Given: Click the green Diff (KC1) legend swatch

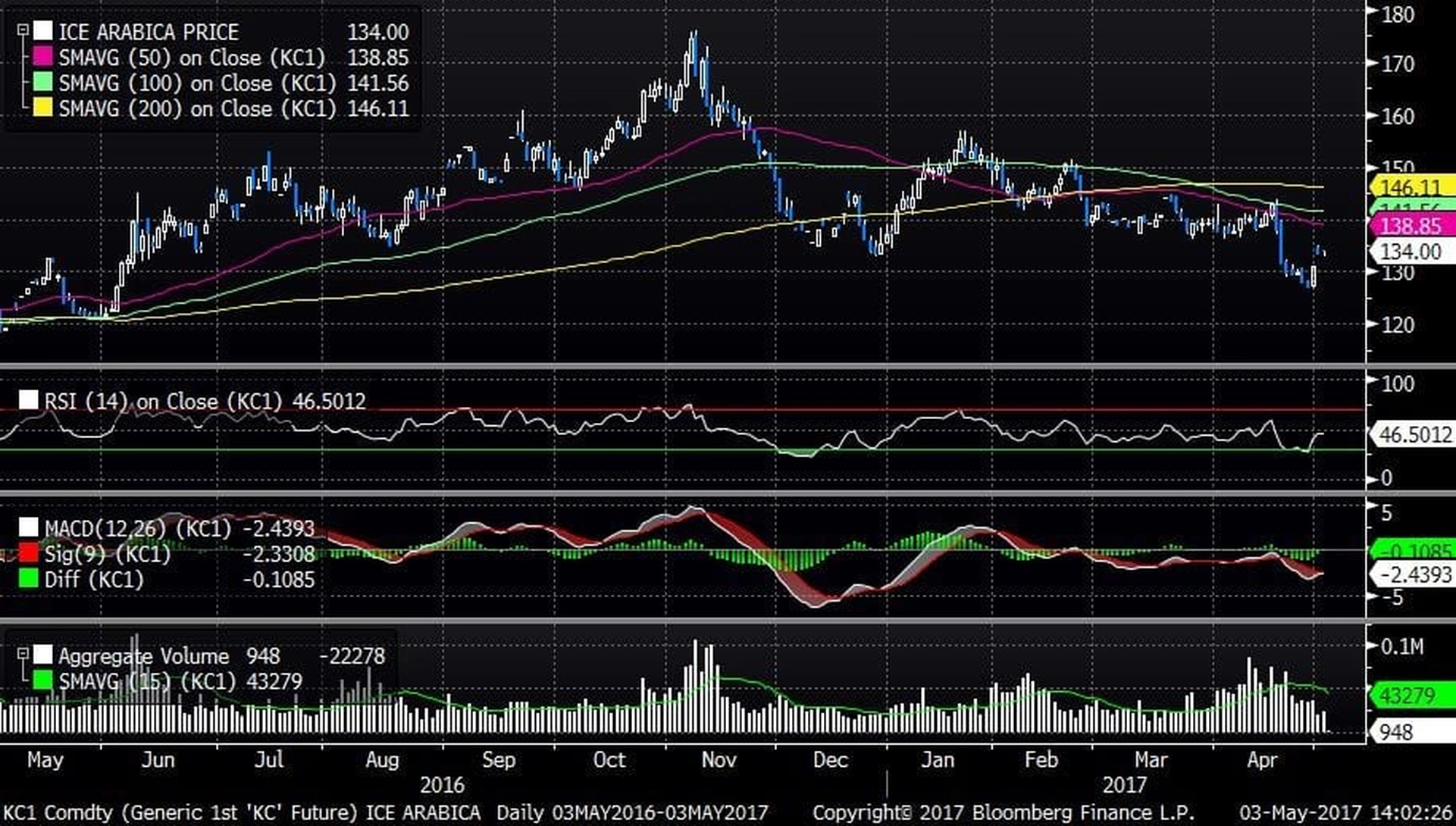Looking at the screenshot, I should point(28,579).
